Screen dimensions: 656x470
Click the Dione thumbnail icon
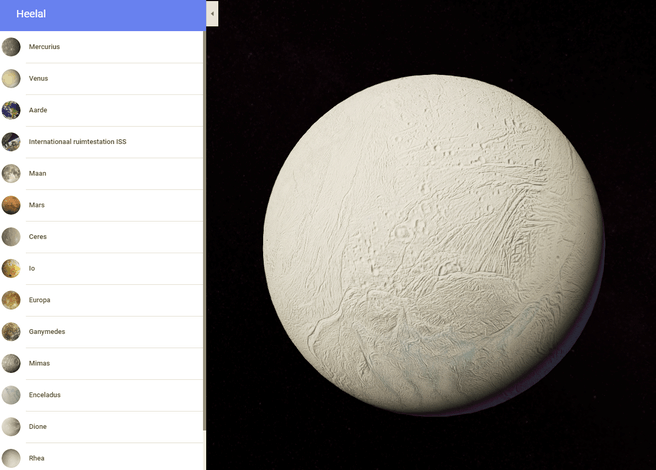(x=11, y=426)
